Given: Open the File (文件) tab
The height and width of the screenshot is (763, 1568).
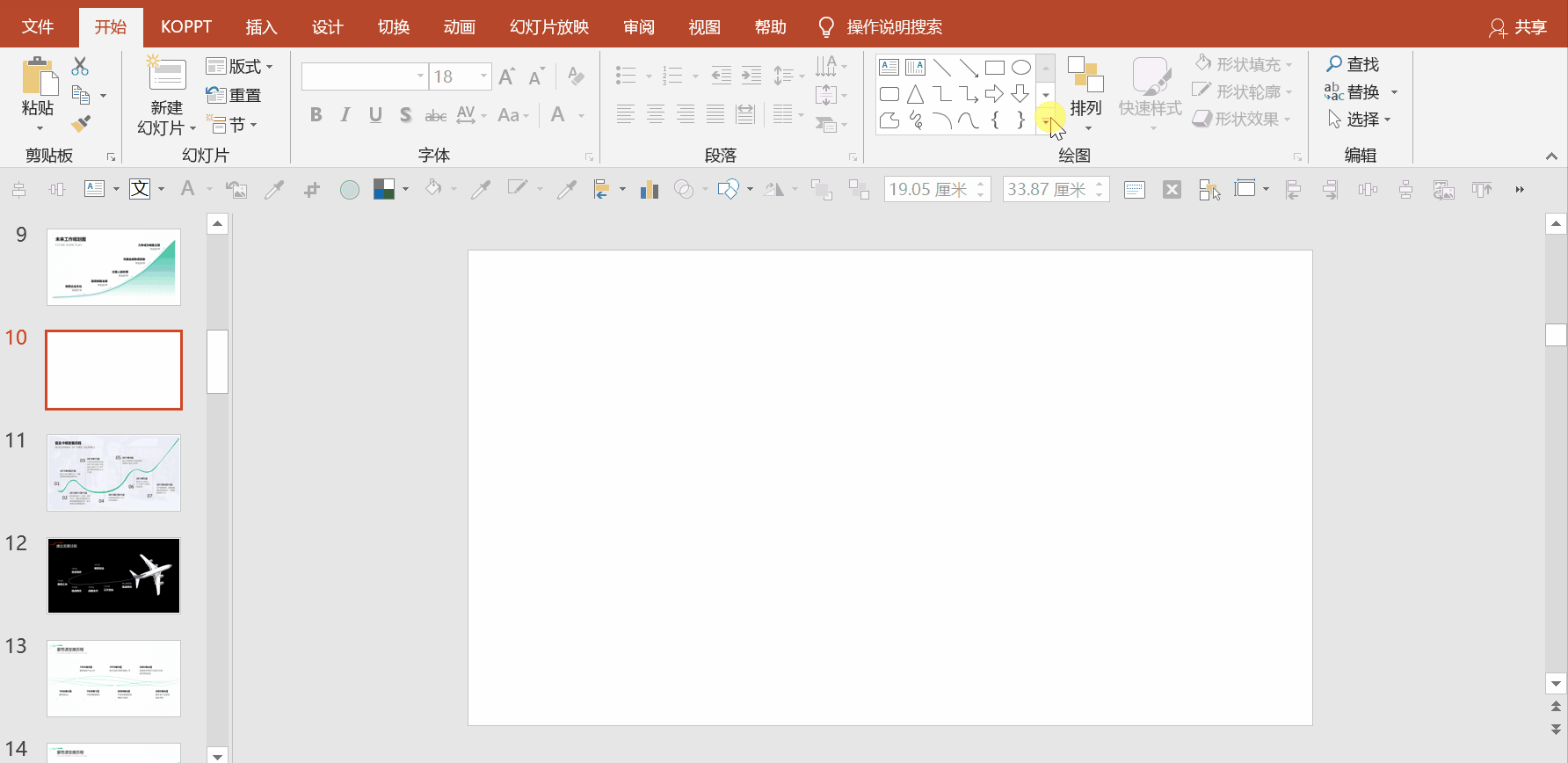Looking at the screenshot, I should pos(37,27).
